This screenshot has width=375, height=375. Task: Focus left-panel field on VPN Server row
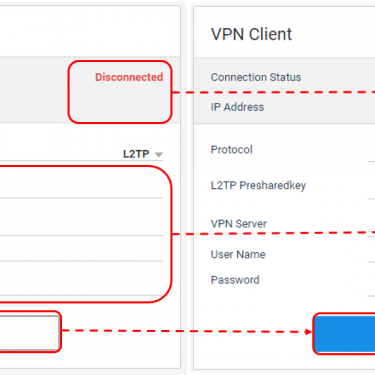pyautogui.click(x=81, y=223)
